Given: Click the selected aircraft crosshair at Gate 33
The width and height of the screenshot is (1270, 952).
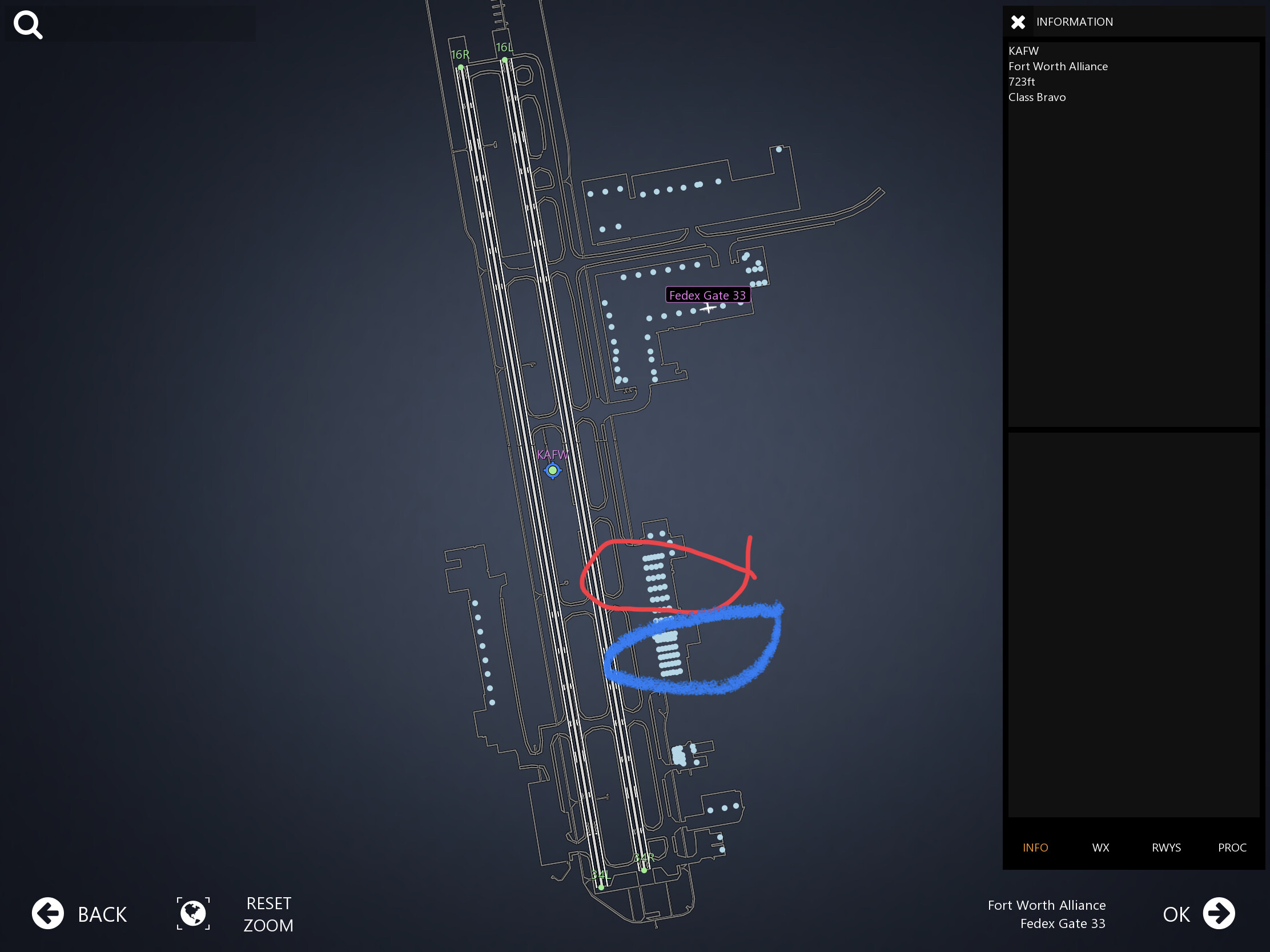Looking at the screenshot, I should 708,308.
